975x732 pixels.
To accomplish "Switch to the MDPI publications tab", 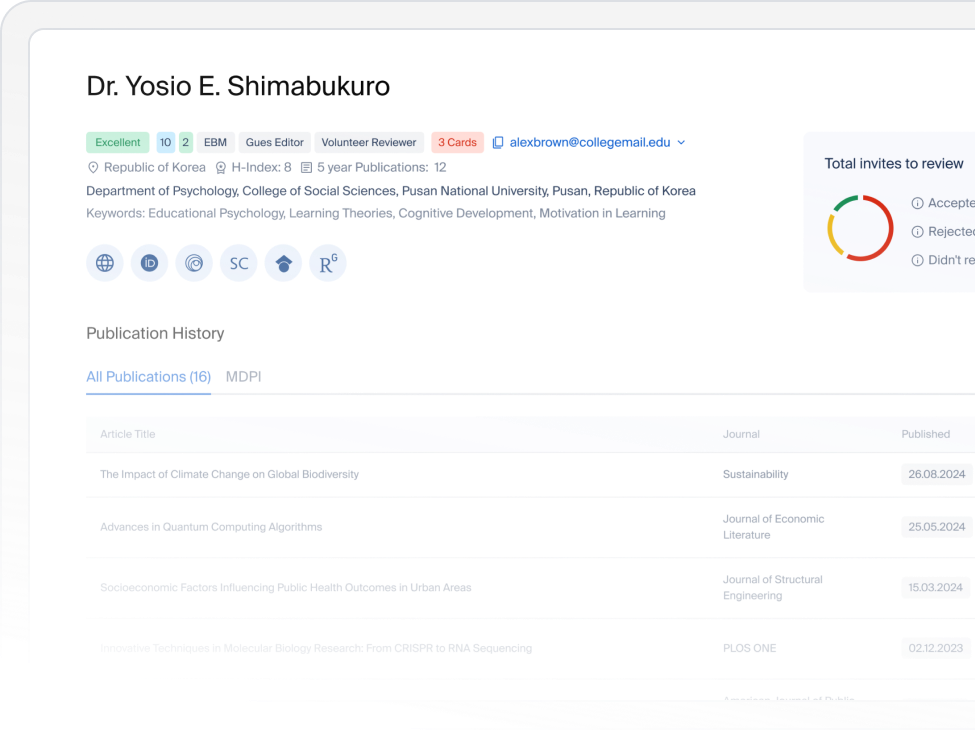I will (x=244, y=377).
